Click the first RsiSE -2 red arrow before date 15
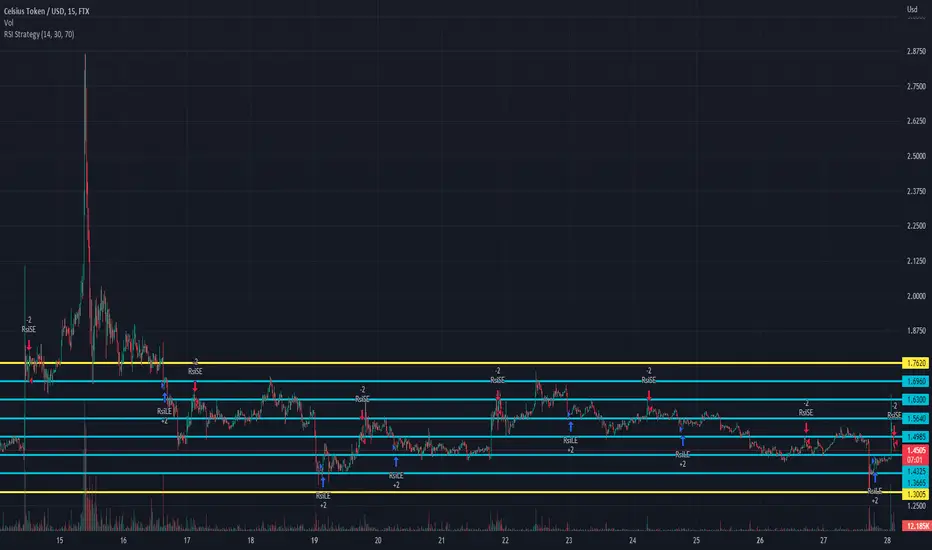 coord(29,345)
